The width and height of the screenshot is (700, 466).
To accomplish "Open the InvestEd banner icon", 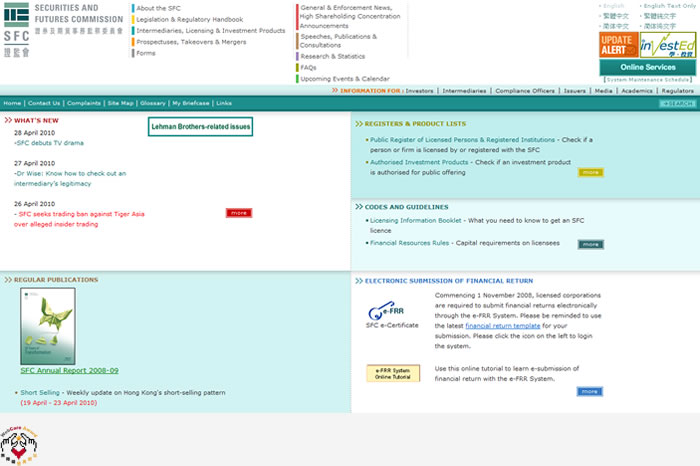I will (666, 45).
